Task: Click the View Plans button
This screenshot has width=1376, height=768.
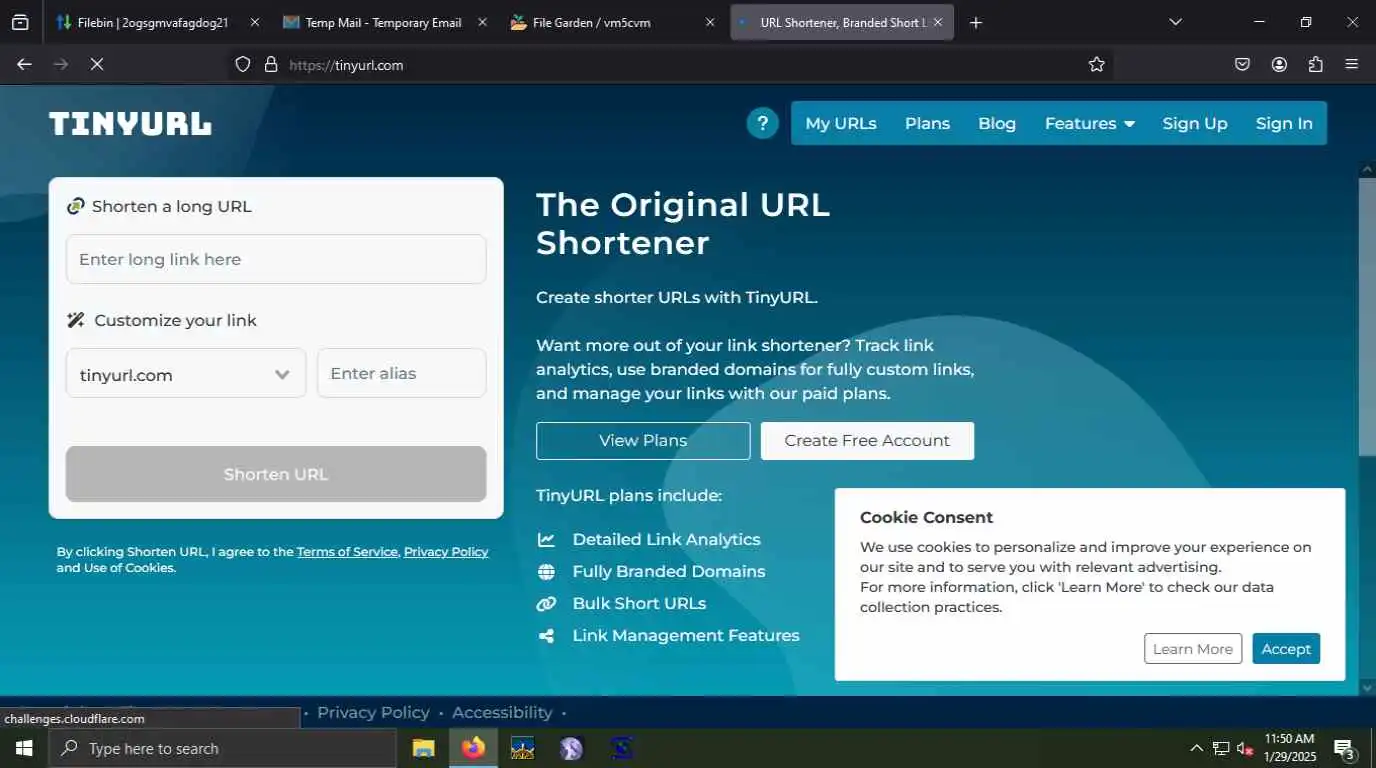Action: tap(643, 440)
